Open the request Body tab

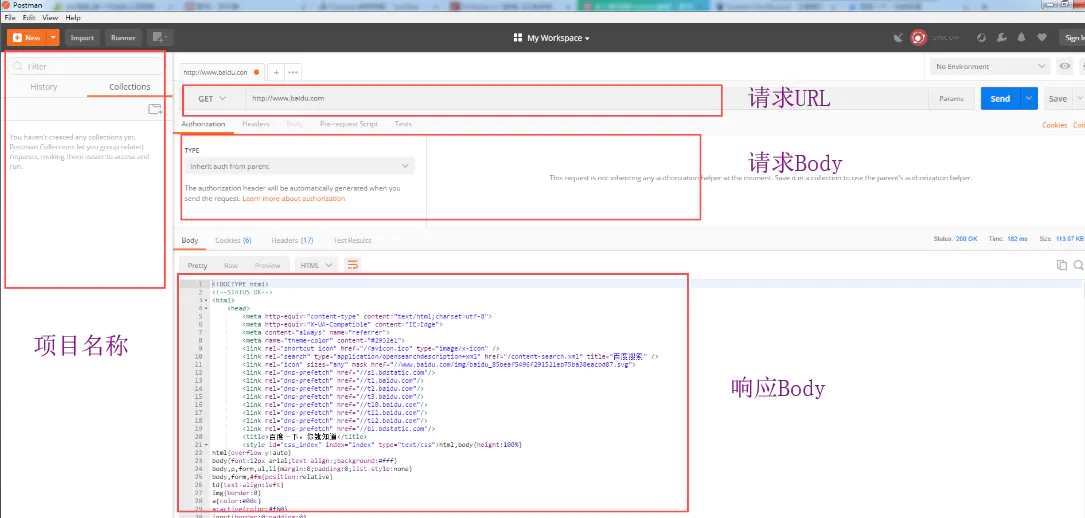pyautogui.click(x=295, y=124)
